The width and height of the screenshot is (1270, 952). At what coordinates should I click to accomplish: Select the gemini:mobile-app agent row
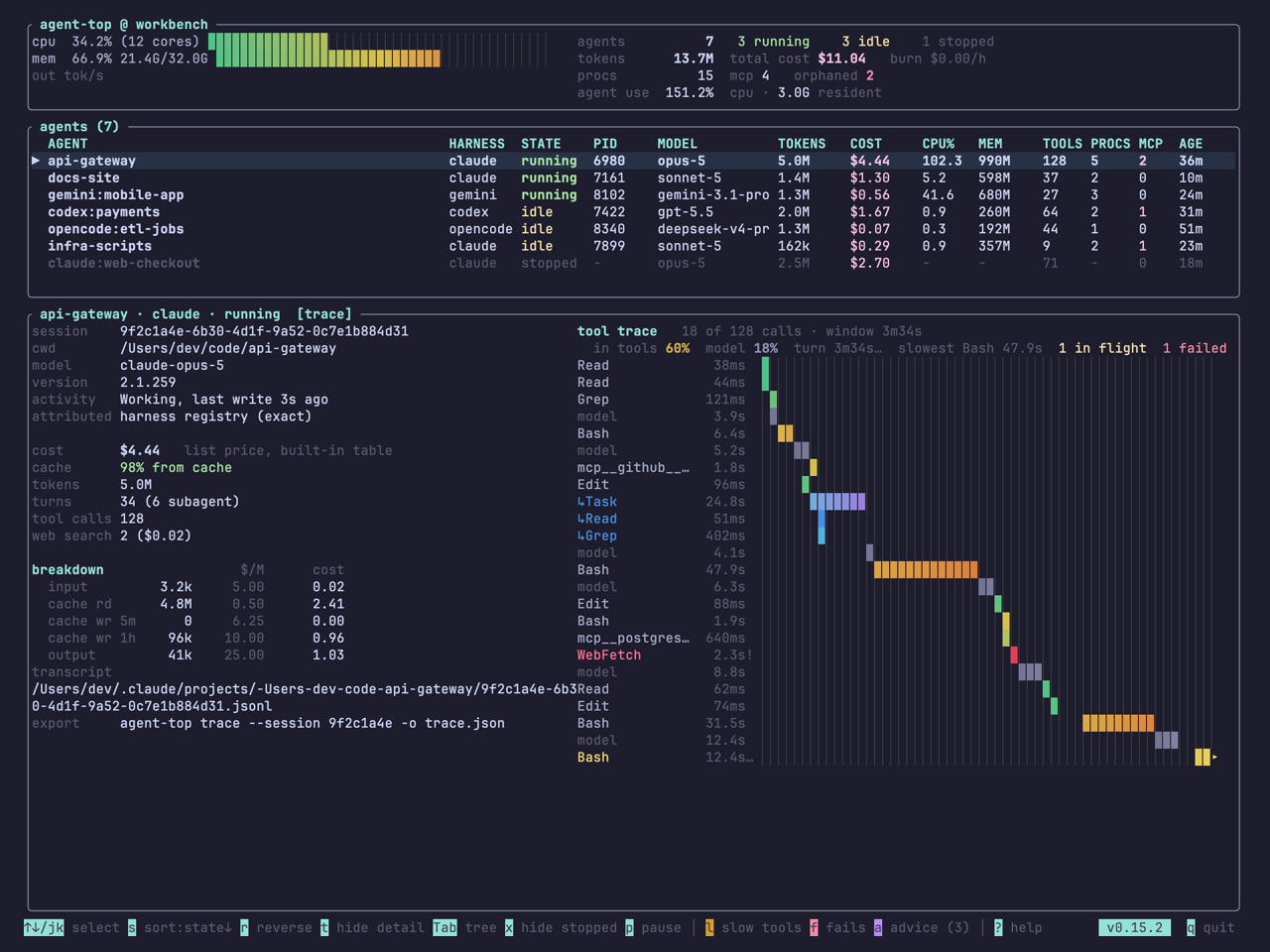633,195
